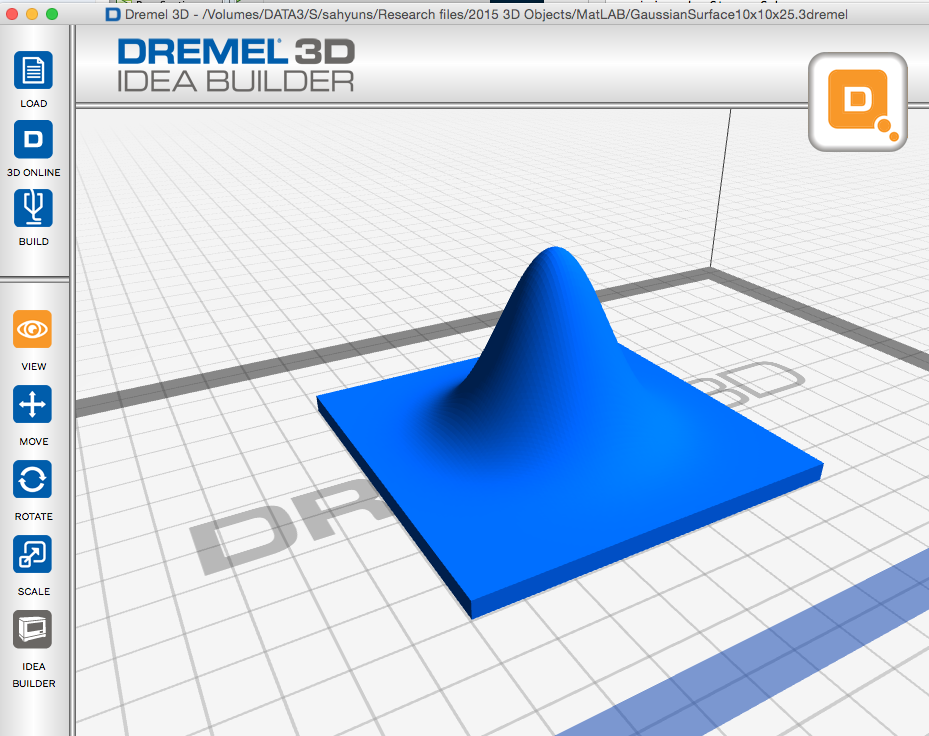Open the 3D Online library icon
This screenshot has width=929, height=736.
tap(33, 139)
